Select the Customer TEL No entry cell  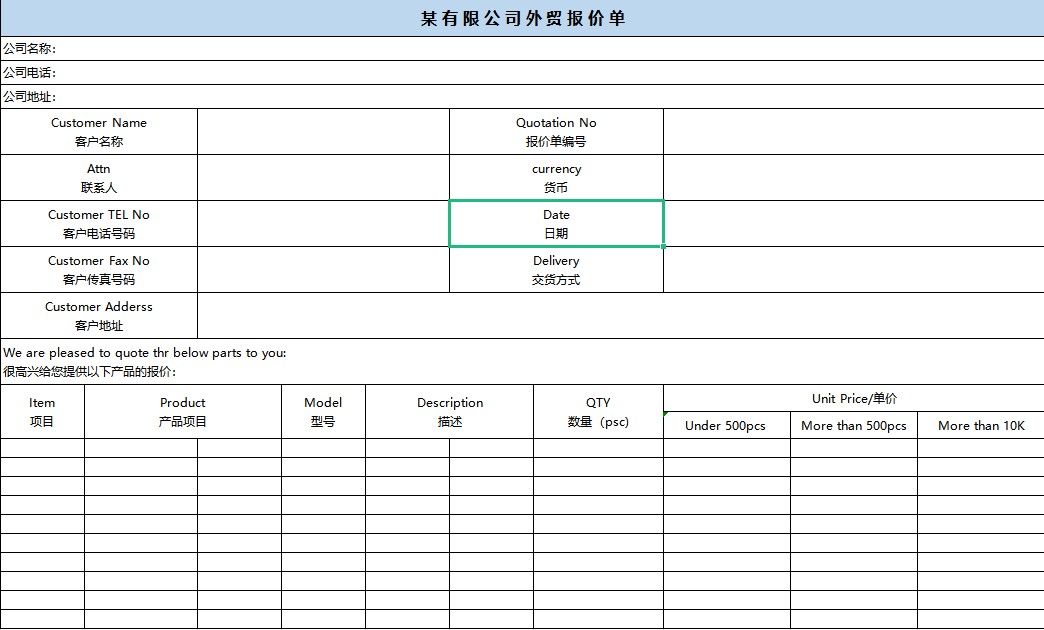(322, 224)
